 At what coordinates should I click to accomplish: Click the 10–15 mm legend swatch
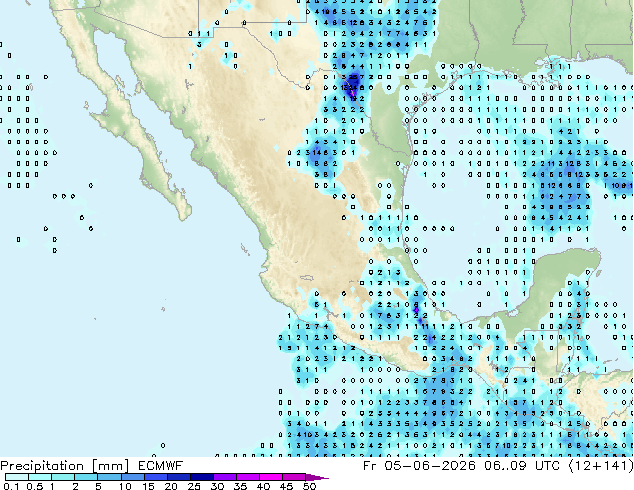click(133, 477)
